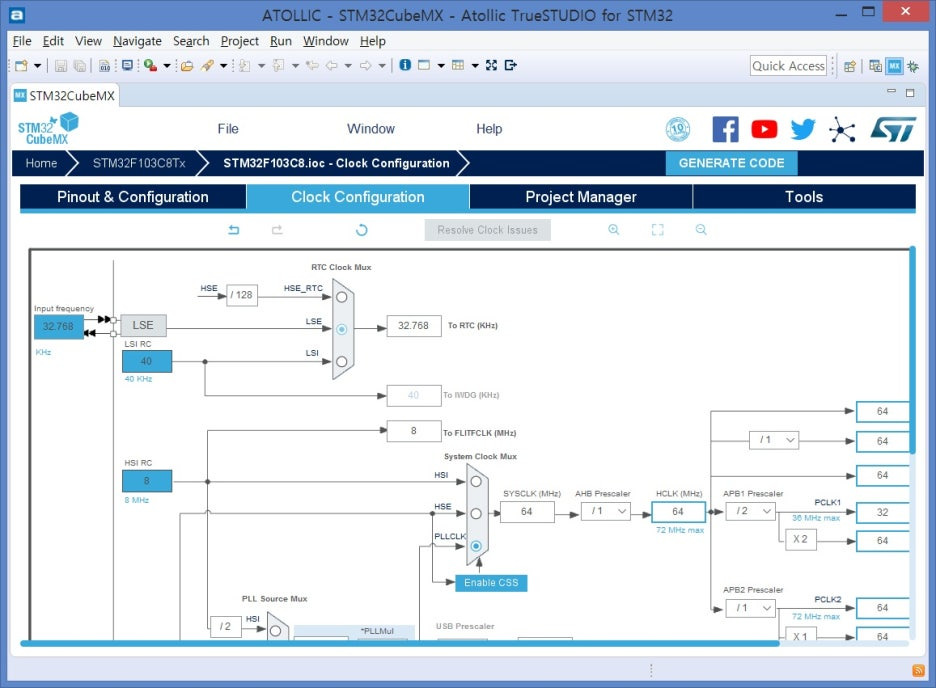Click the New wizard toolbar icon
This screenshot has width=936, height=688.
click(x=21, y=66)
